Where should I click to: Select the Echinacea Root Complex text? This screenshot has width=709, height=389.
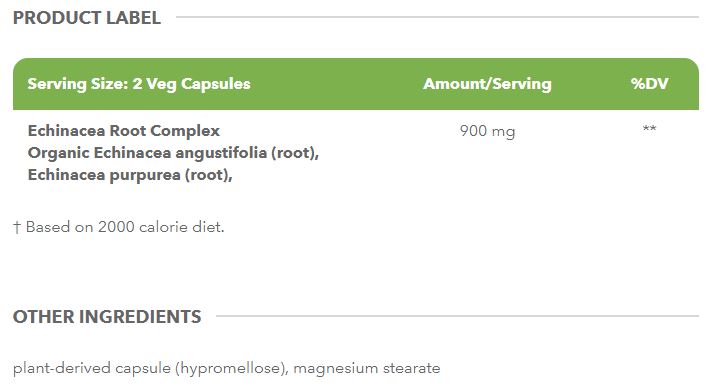coord(124,131)
